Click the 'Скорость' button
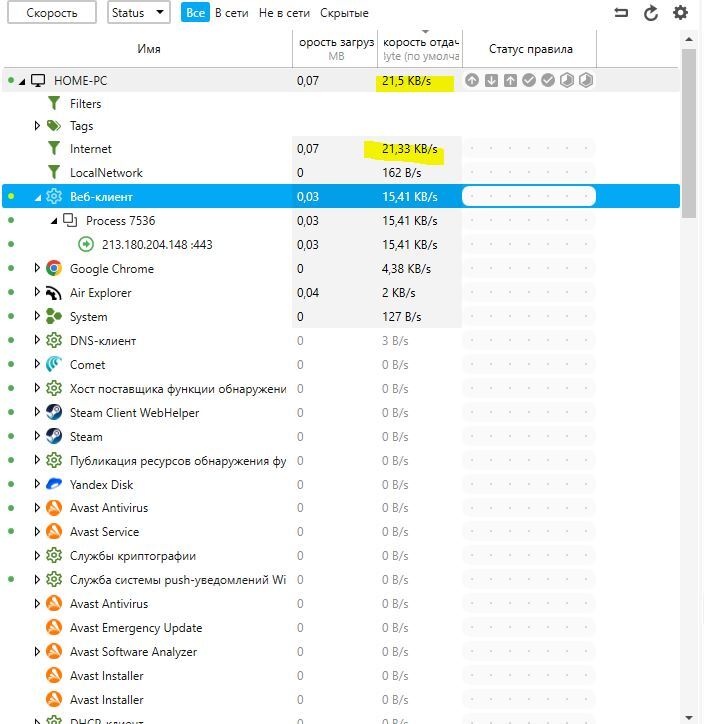704x724 pixels. coord(51,13)
